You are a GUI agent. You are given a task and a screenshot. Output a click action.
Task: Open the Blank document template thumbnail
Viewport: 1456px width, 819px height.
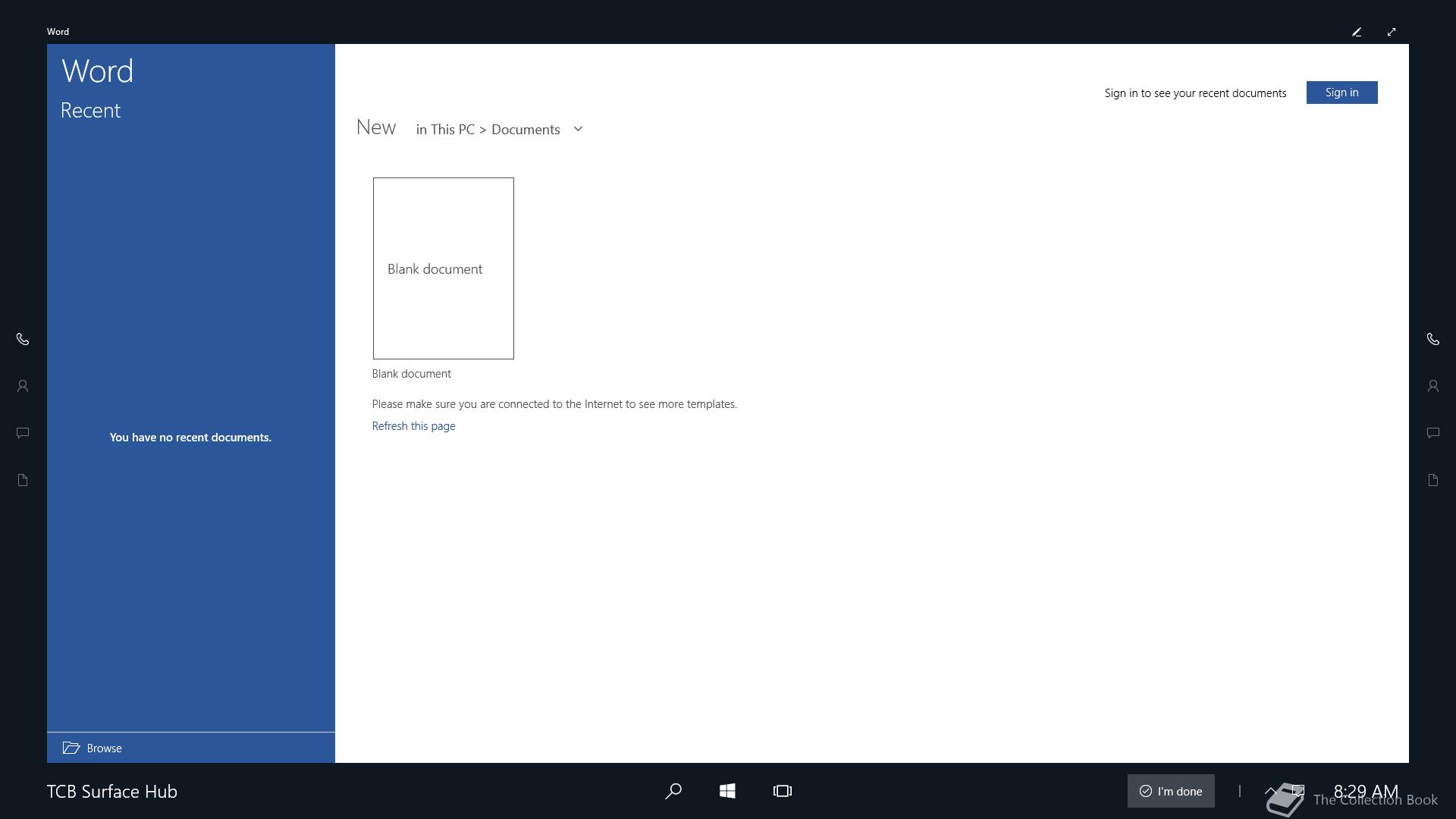click(x=444, y=268)
